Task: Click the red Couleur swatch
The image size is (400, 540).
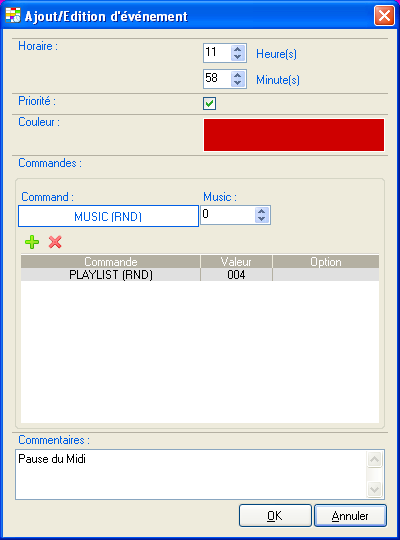Action: (x=294, y=135)
